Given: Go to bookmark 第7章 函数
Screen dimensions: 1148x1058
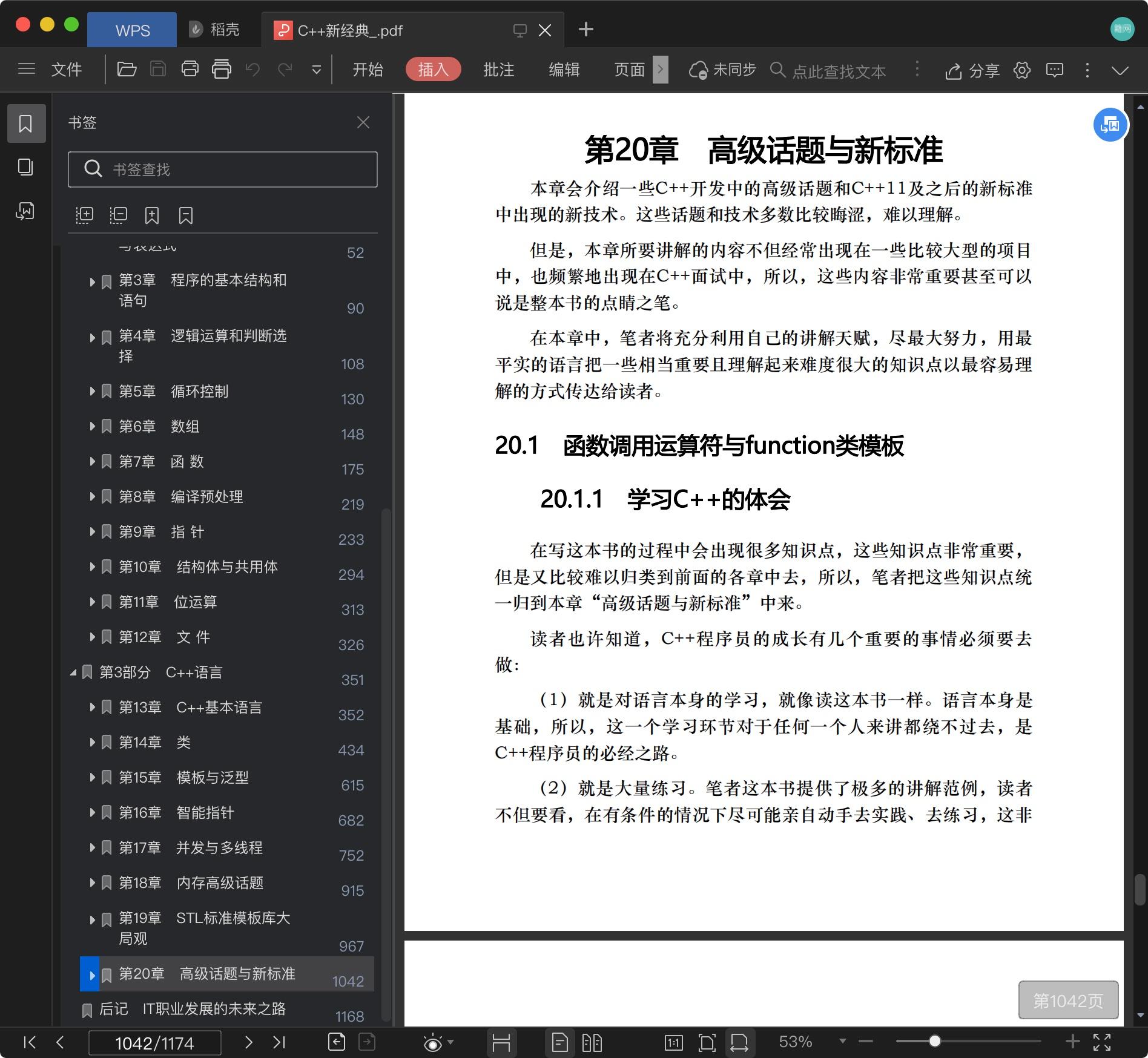Looking at the screenshot, I should (161, 462).
